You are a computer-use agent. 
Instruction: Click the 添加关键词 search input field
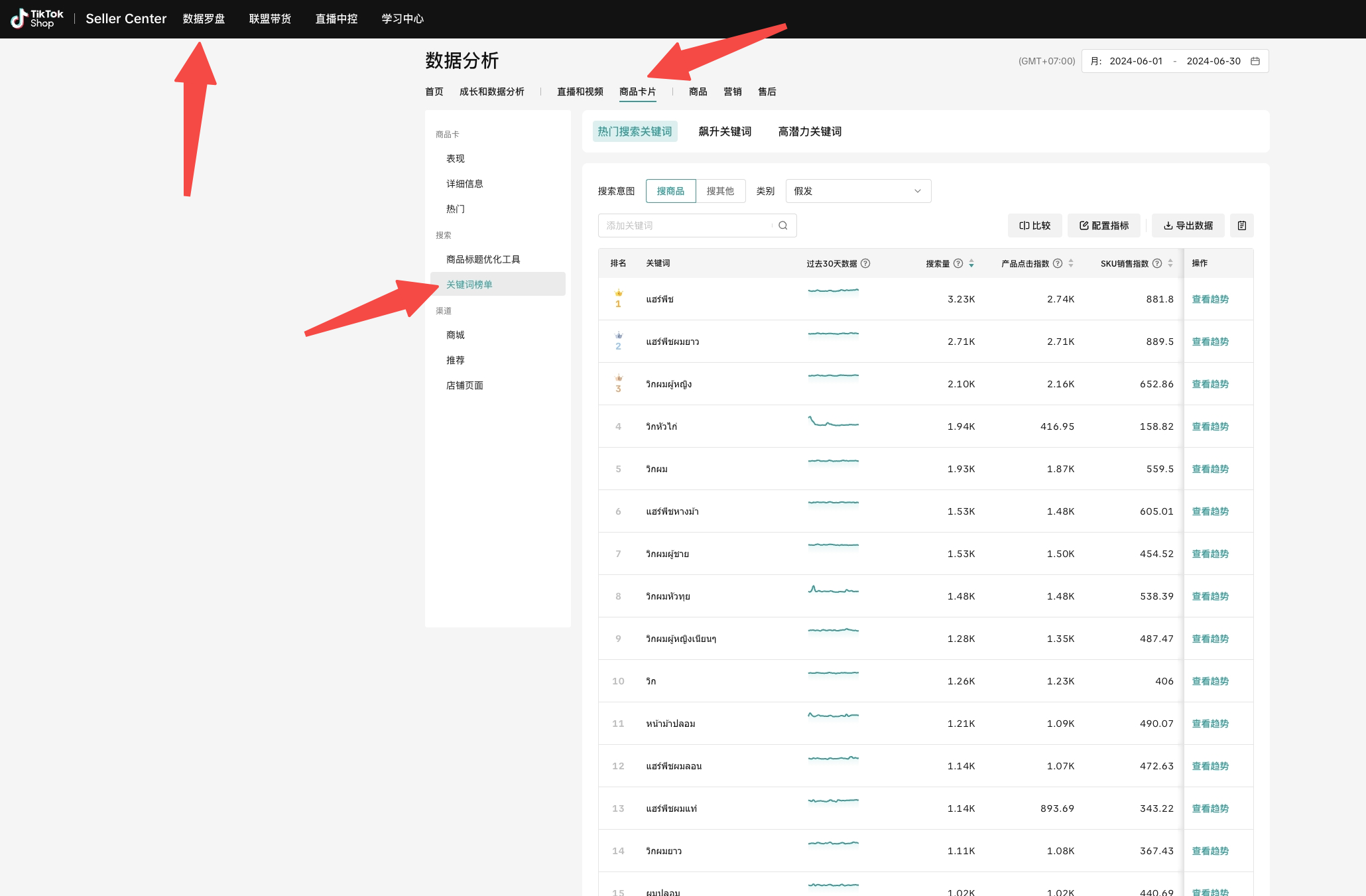click(686, 225)
